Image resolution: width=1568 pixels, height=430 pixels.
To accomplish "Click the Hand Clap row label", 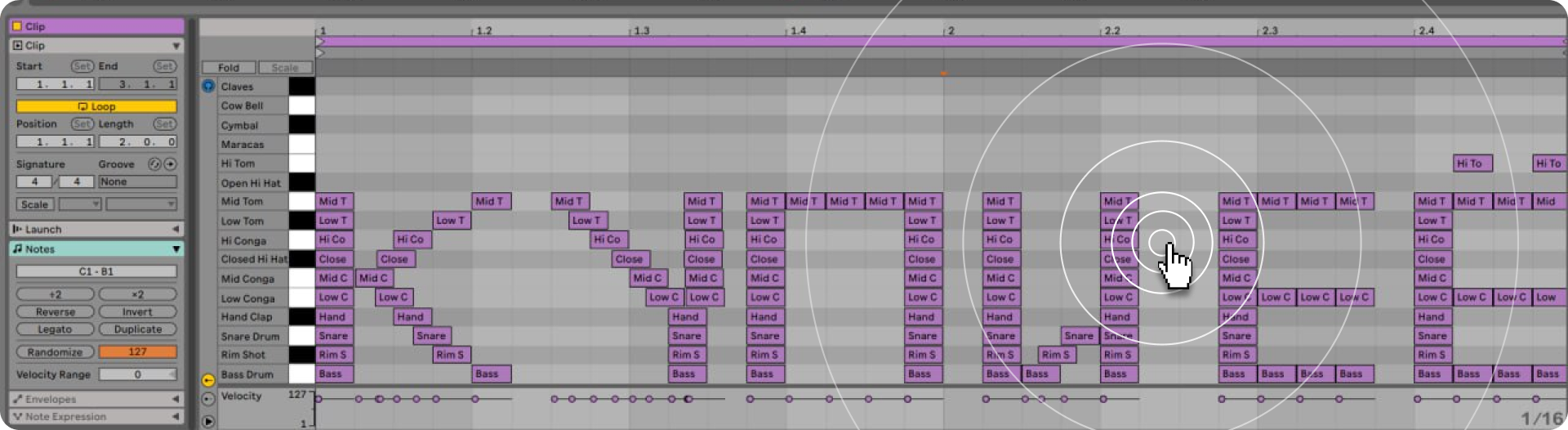I will point(247,317).
